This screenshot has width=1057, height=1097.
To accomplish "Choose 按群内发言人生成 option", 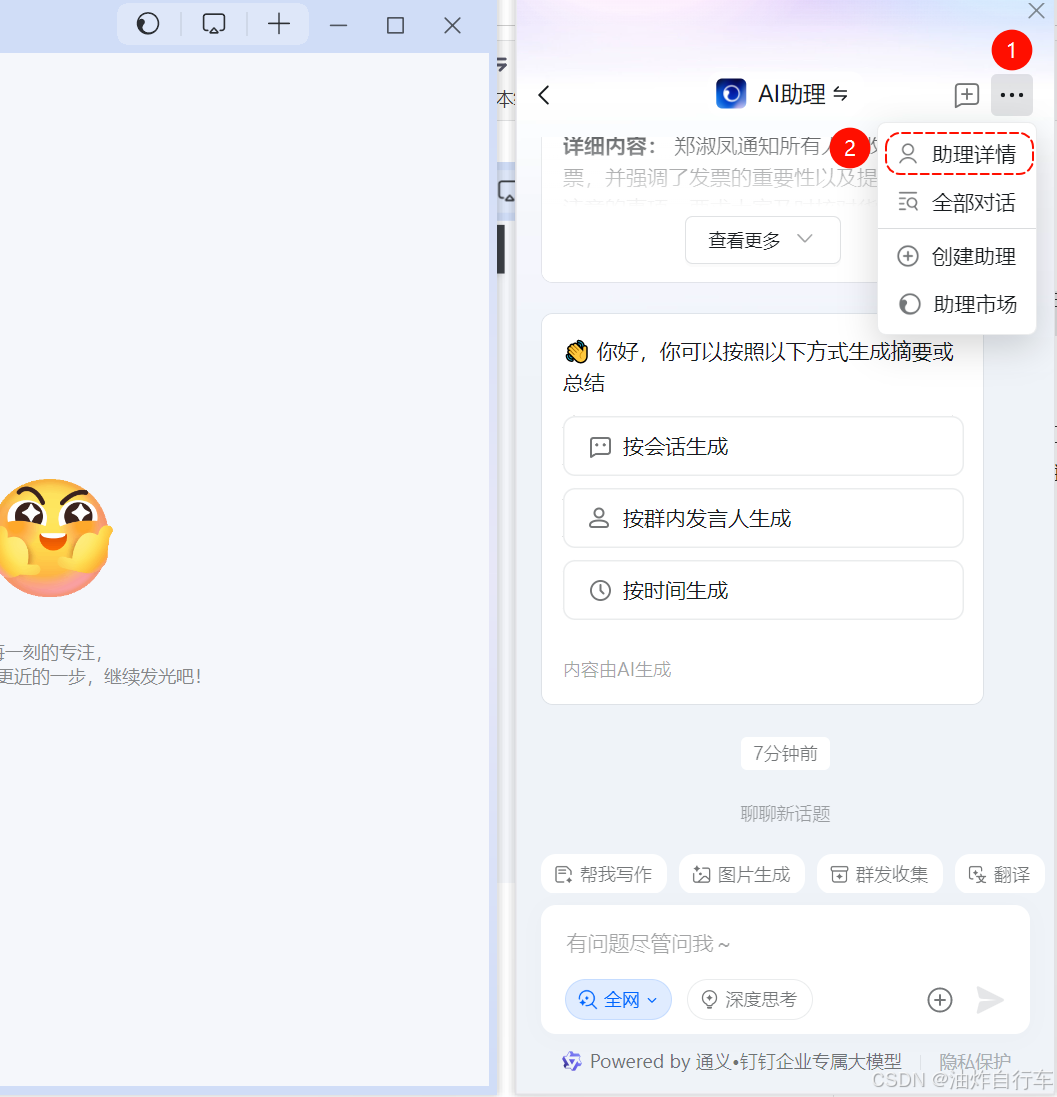I will pos(763,518).
